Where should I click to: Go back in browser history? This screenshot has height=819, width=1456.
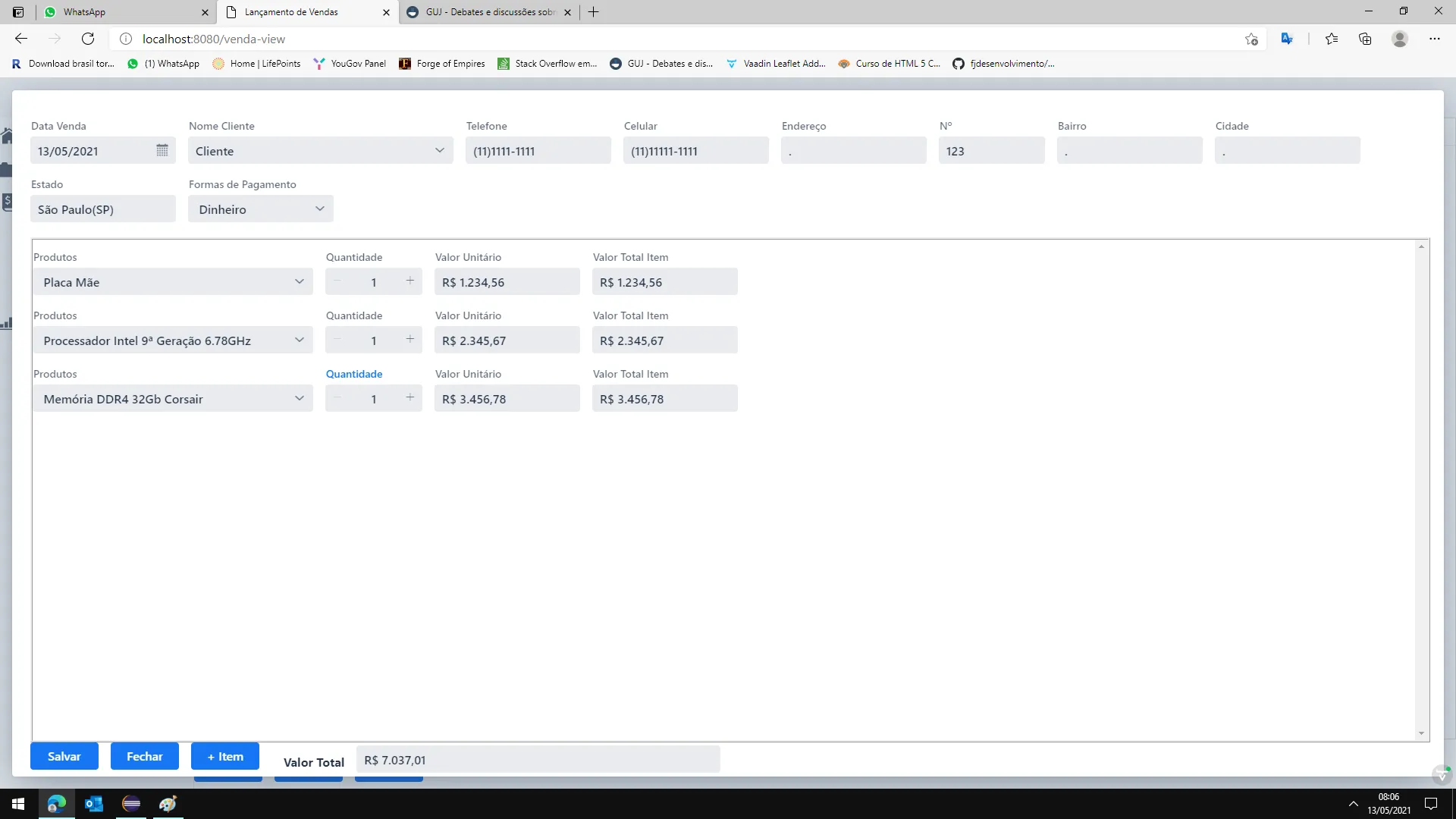[21, 39]
